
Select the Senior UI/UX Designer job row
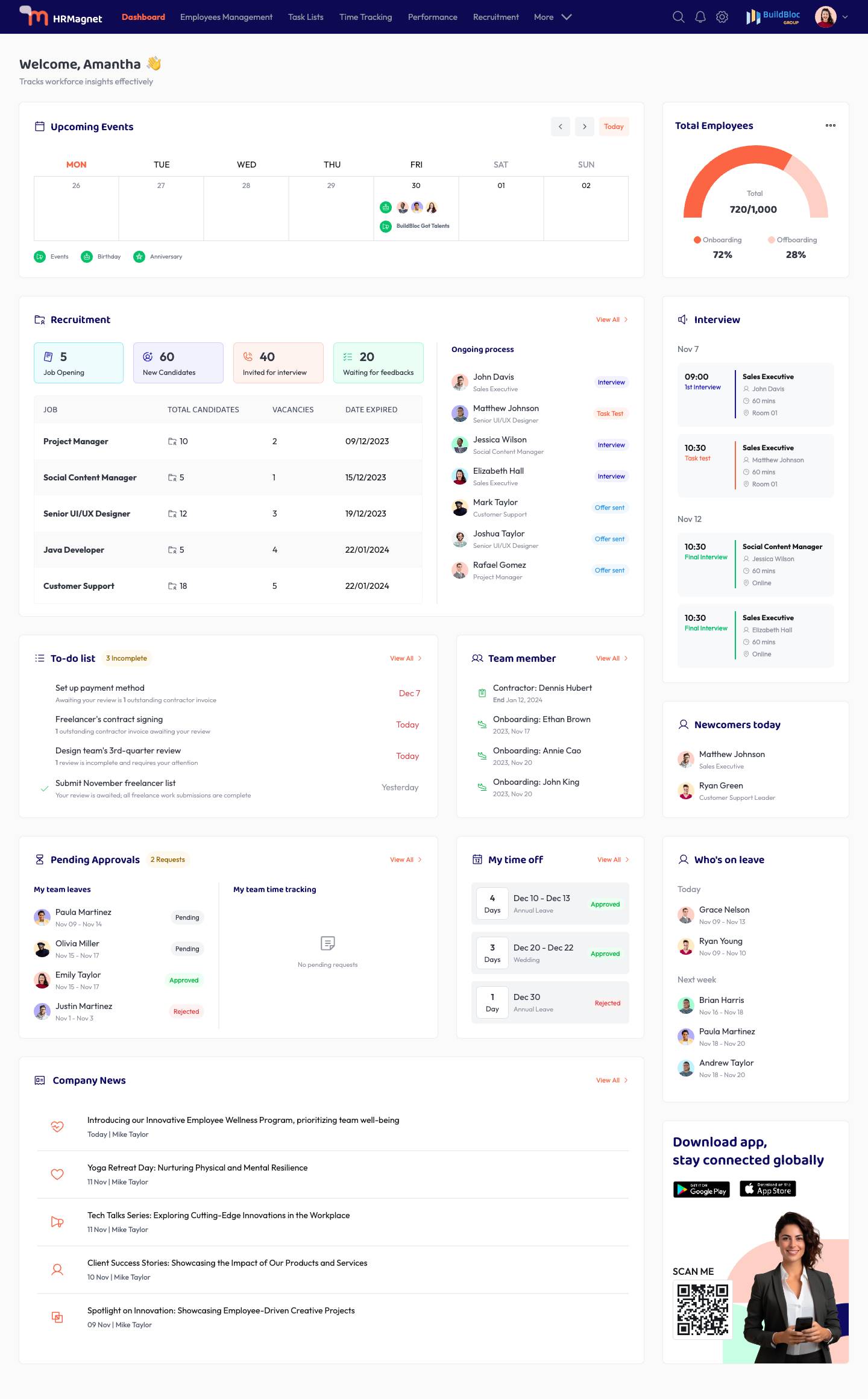click(228, 514)
